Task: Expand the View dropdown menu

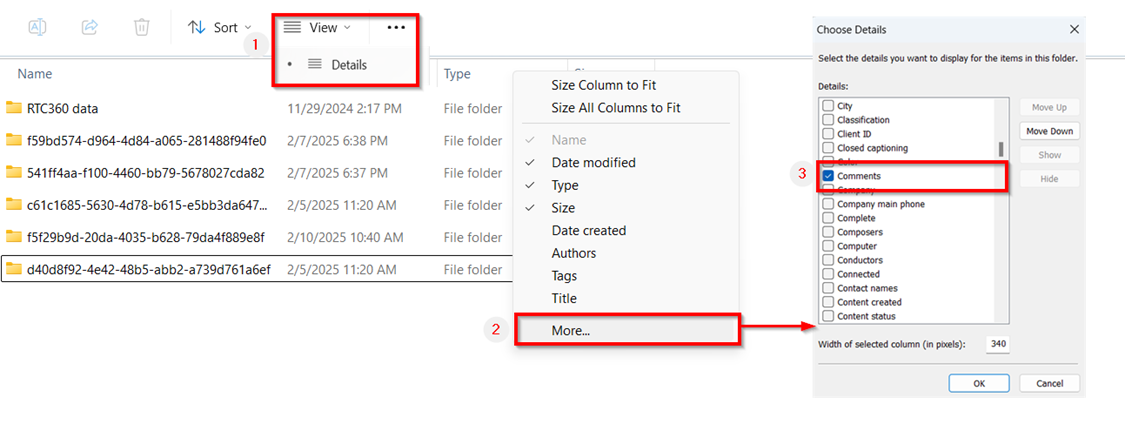Action: (x=318, y=28)
